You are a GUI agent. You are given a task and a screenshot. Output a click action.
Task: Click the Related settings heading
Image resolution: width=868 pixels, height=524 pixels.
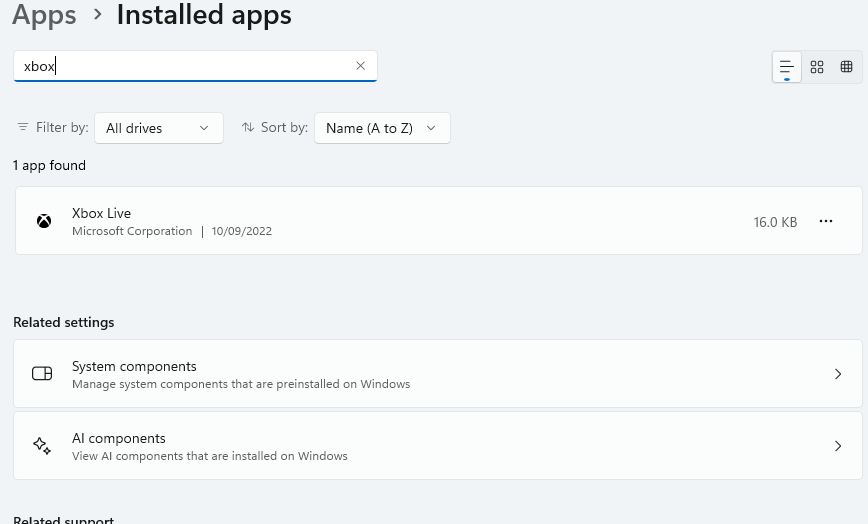point(64,323)
